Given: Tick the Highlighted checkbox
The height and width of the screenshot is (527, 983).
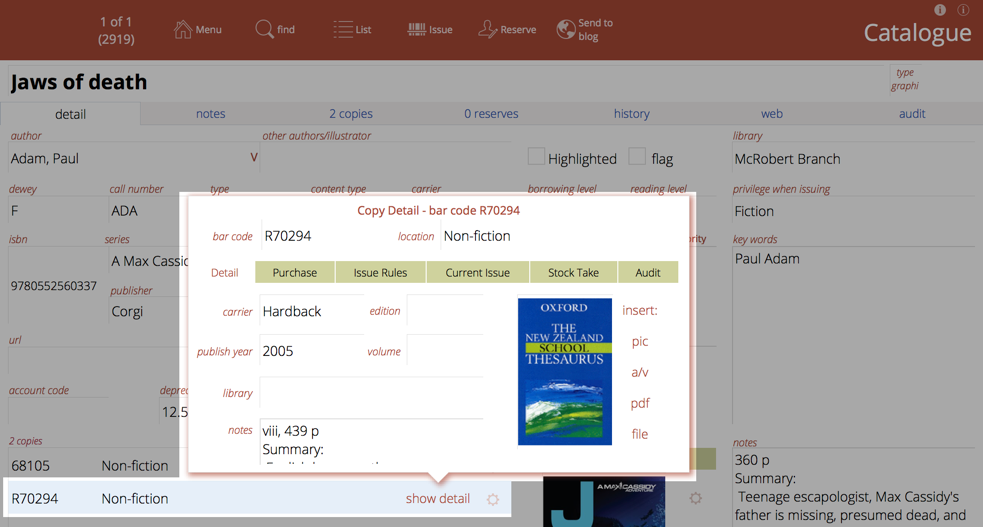Looking at the screenshot, I should click(536, 157).
